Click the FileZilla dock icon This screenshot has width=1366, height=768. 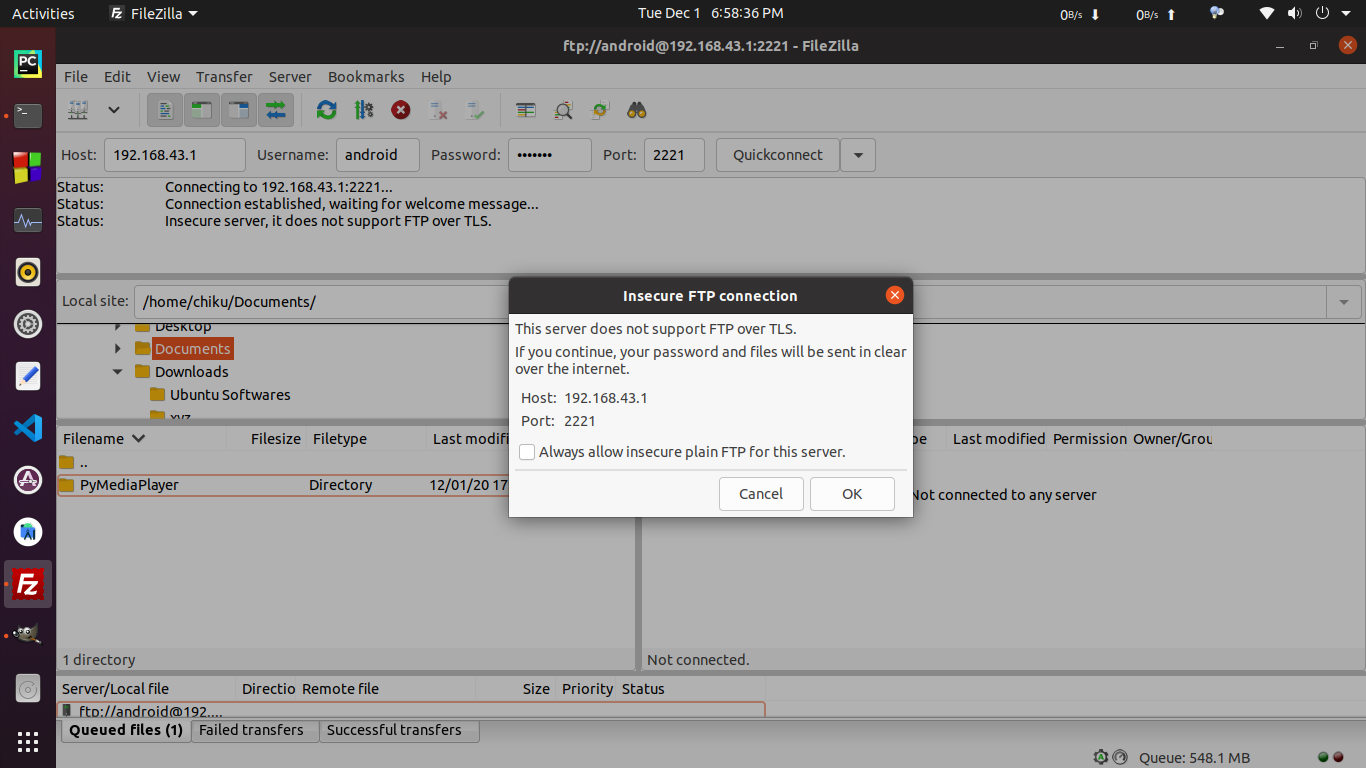pos(28,584)
